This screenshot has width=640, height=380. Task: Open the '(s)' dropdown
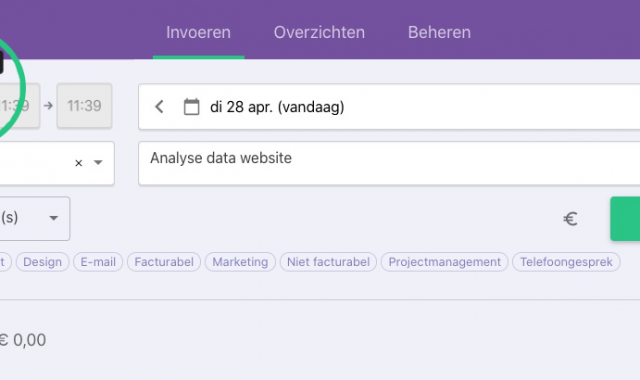point(35,218)
